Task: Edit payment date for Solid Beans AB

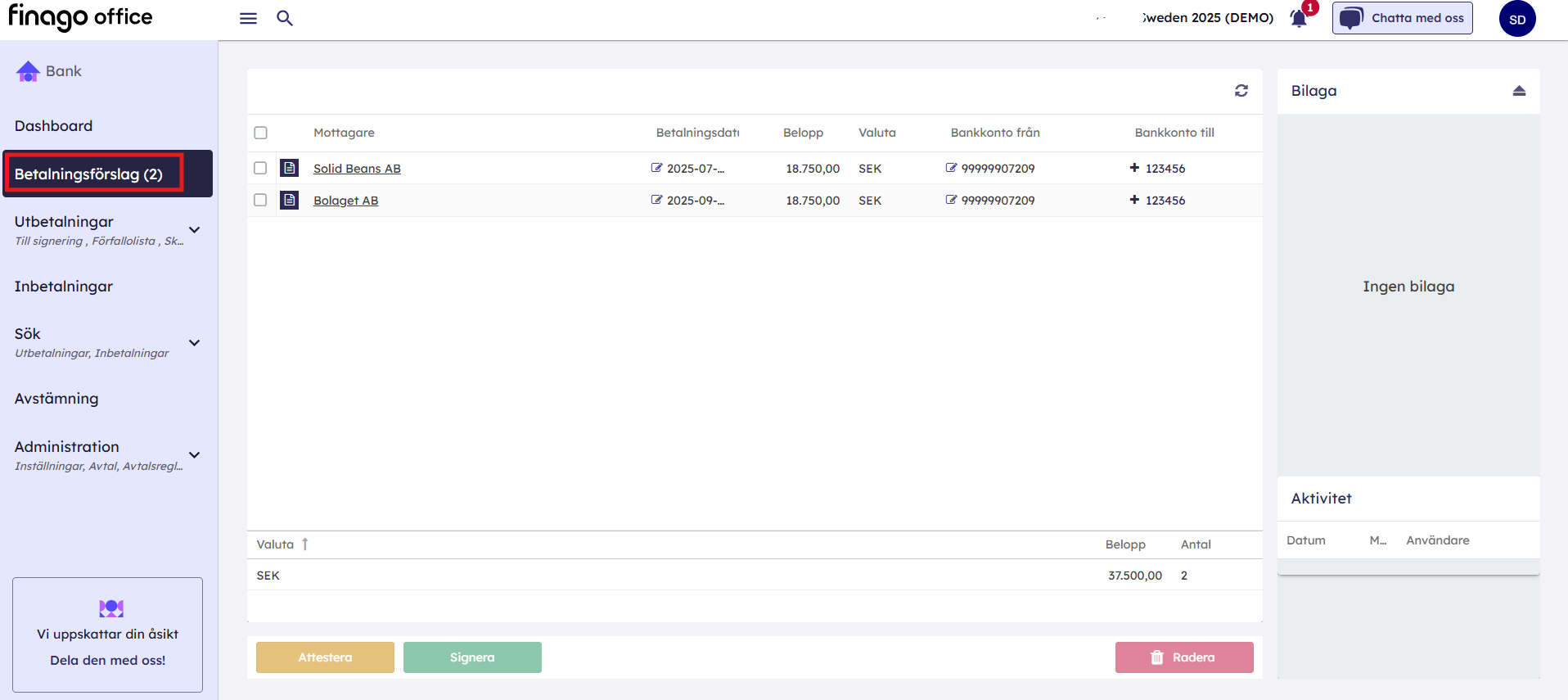Action: (x=656, y=168)
